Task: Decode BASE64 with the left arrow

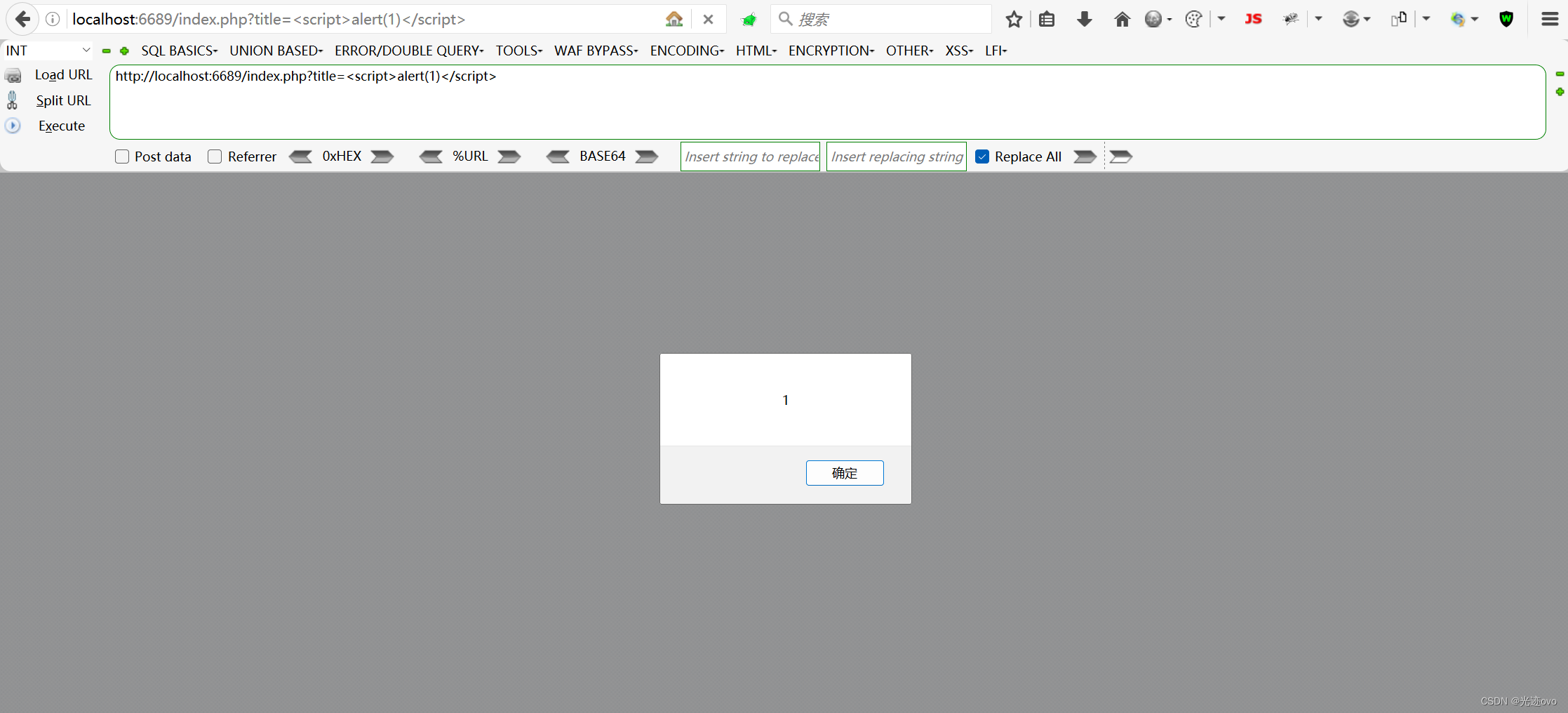Action: pos(558,156)
